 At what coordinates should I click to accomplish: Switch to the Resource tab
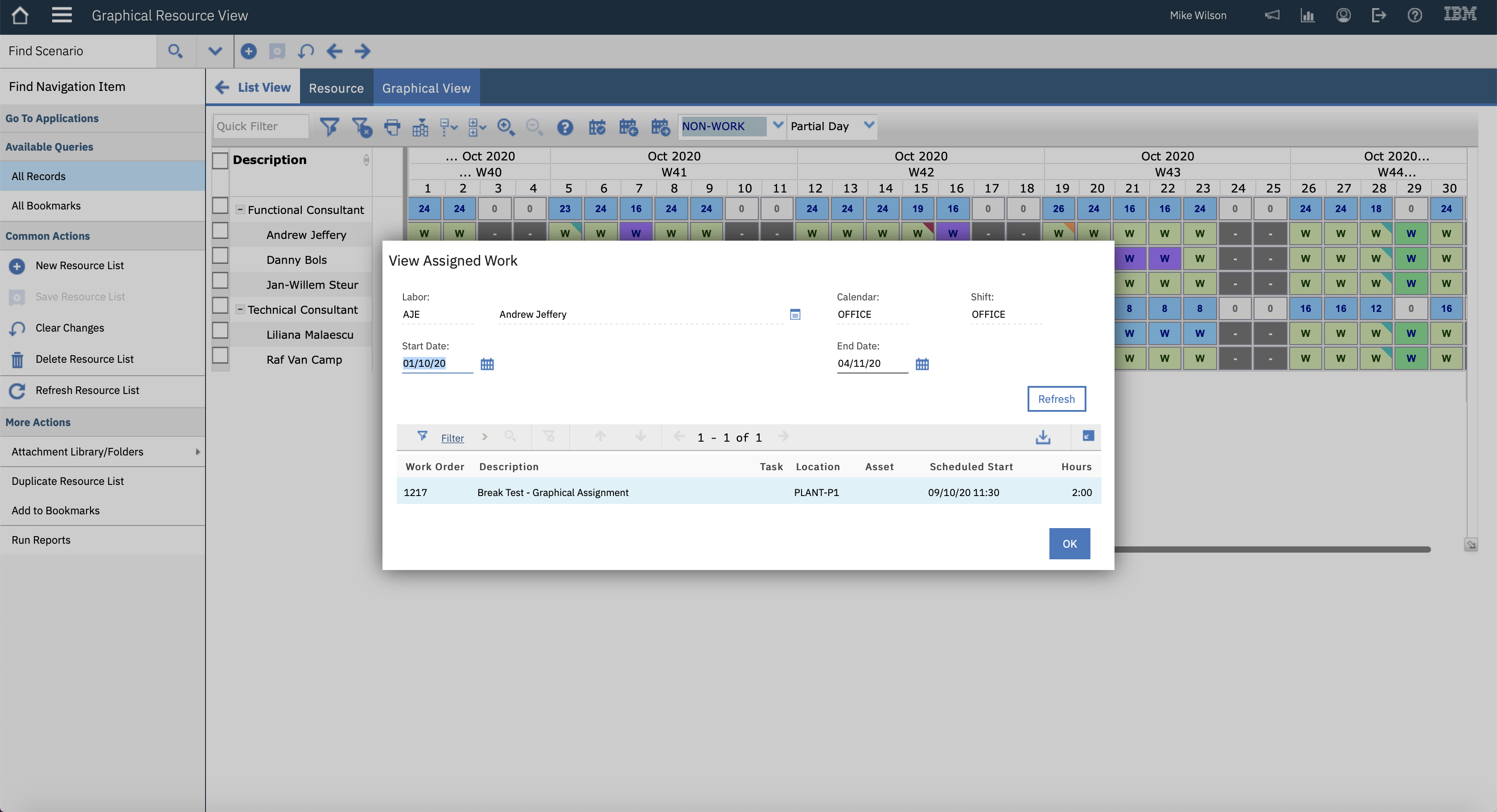pos(336,88)
